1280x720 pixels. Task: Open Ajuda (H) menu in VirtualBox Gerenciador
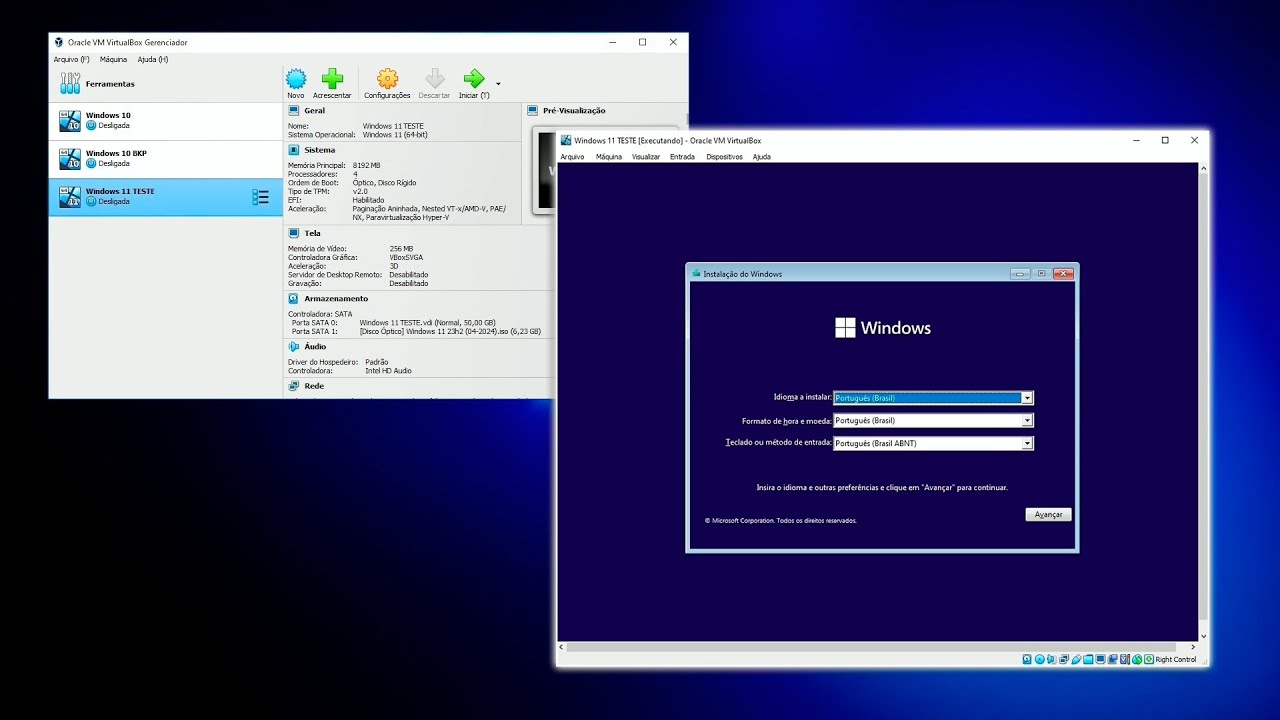(153, 59)
